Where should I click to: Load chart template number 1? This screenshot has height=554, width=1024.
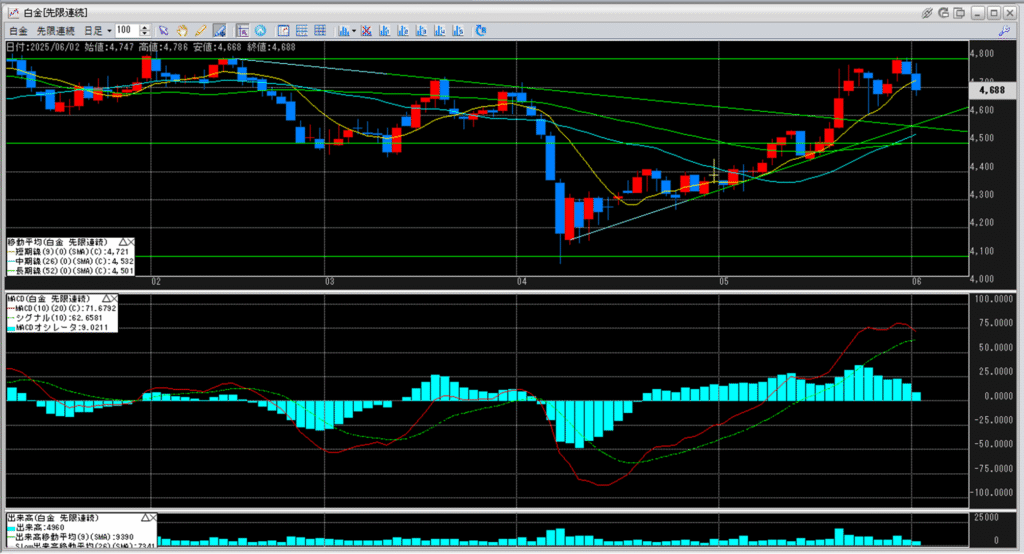(x=385, y=31)
